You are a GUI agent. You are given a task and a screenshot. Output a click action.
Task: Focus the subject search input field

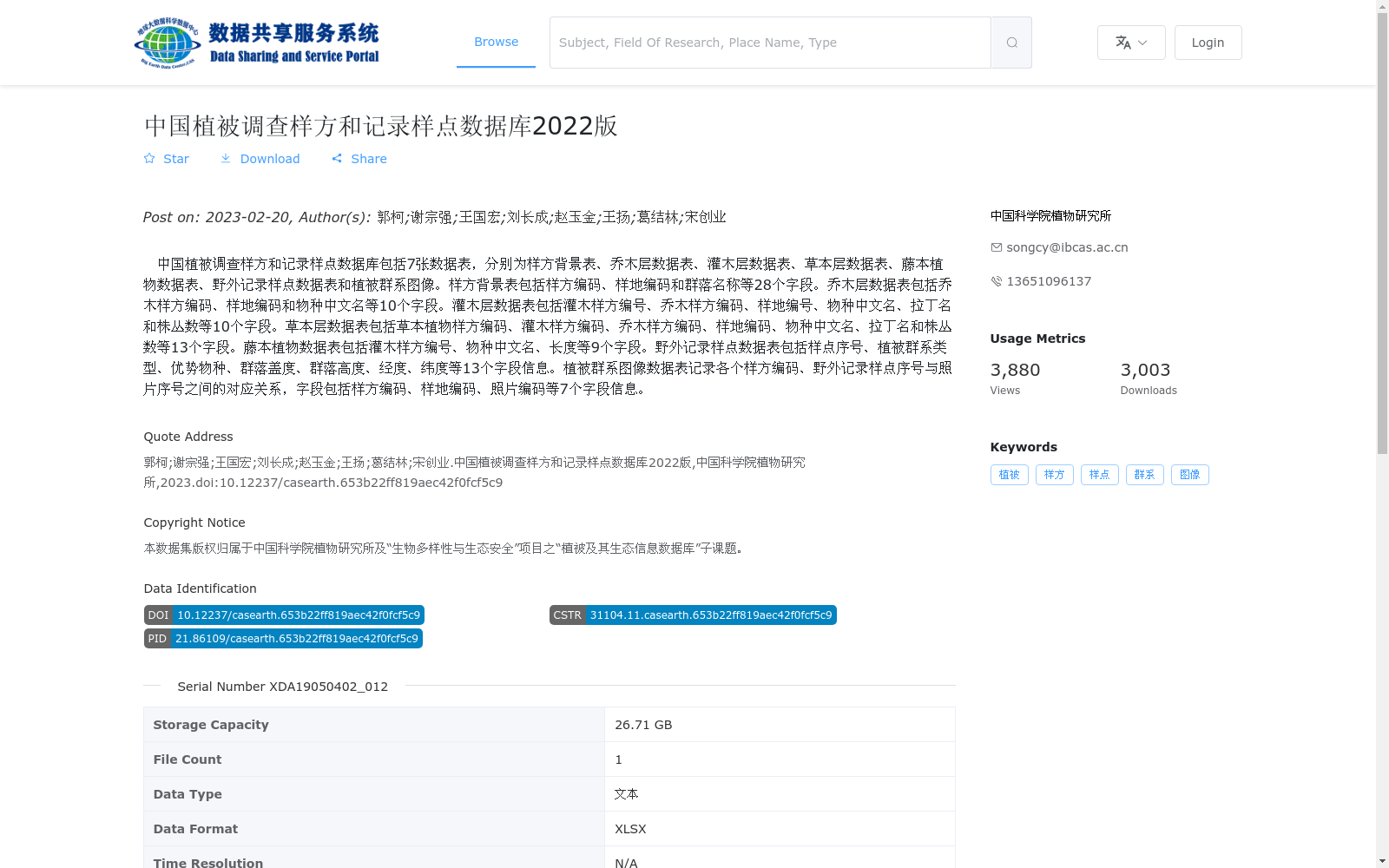click(770, 43)
